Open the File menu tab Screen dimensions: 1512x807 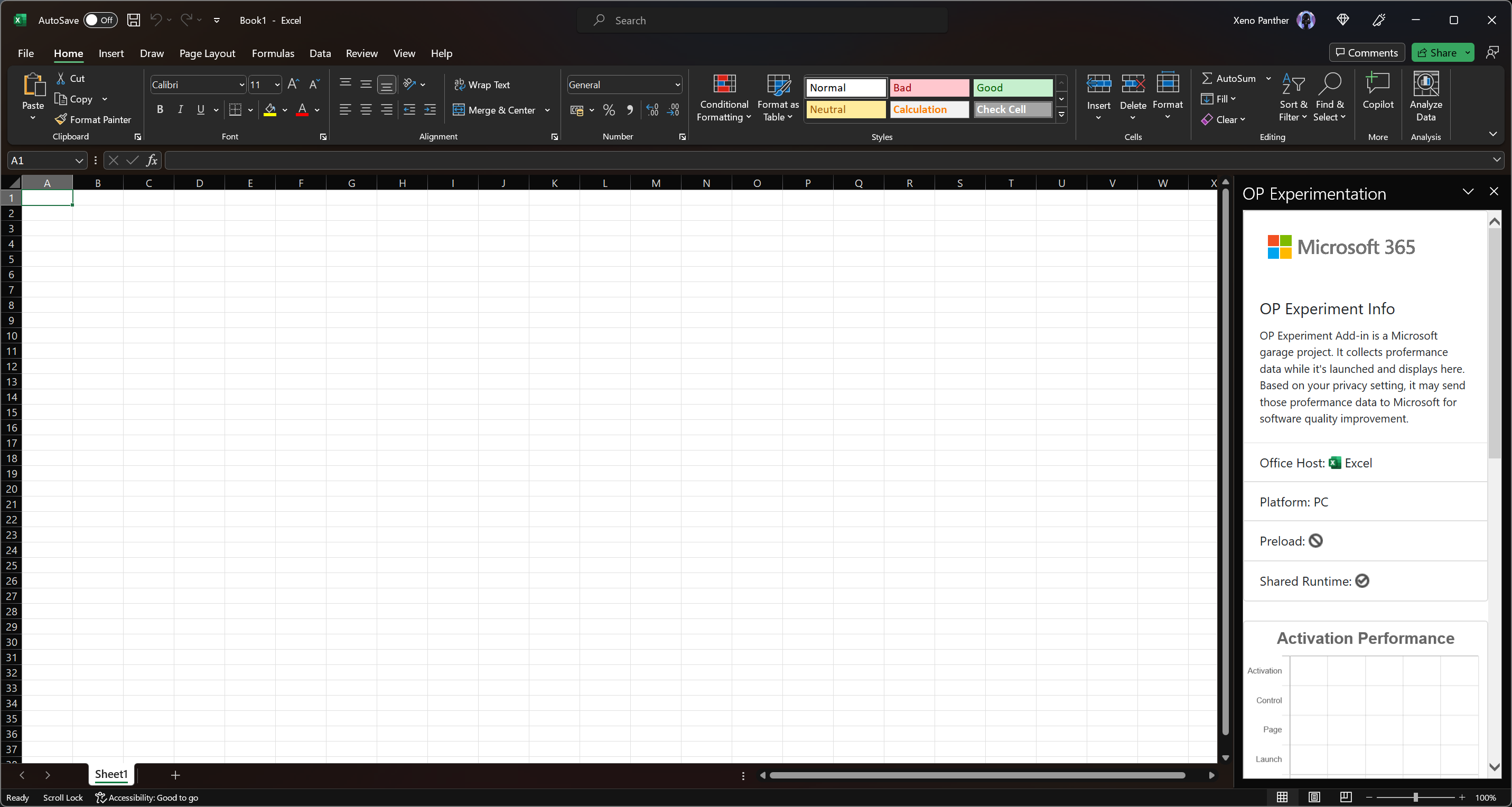coord(26,53)
